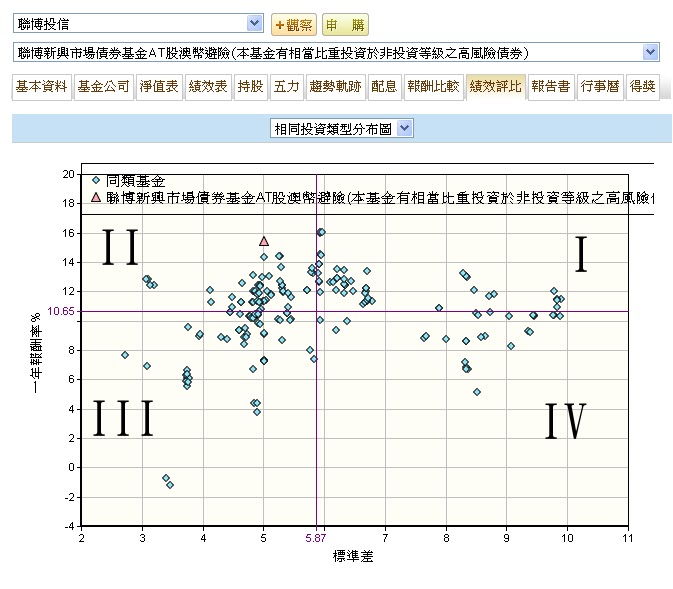Click the quadrant III label
Viewport: 673px width, 589px height.
[123, 418]
